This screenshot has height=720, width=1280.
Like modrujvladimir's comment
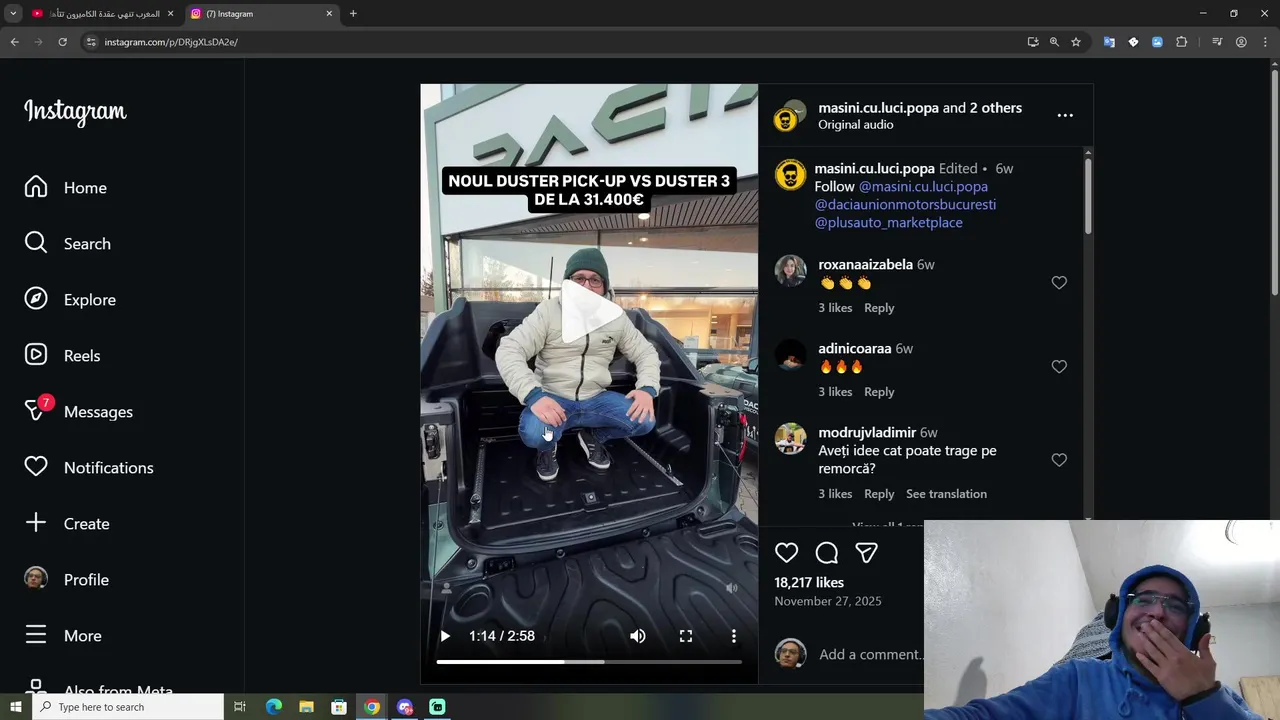coord(1059,460)
